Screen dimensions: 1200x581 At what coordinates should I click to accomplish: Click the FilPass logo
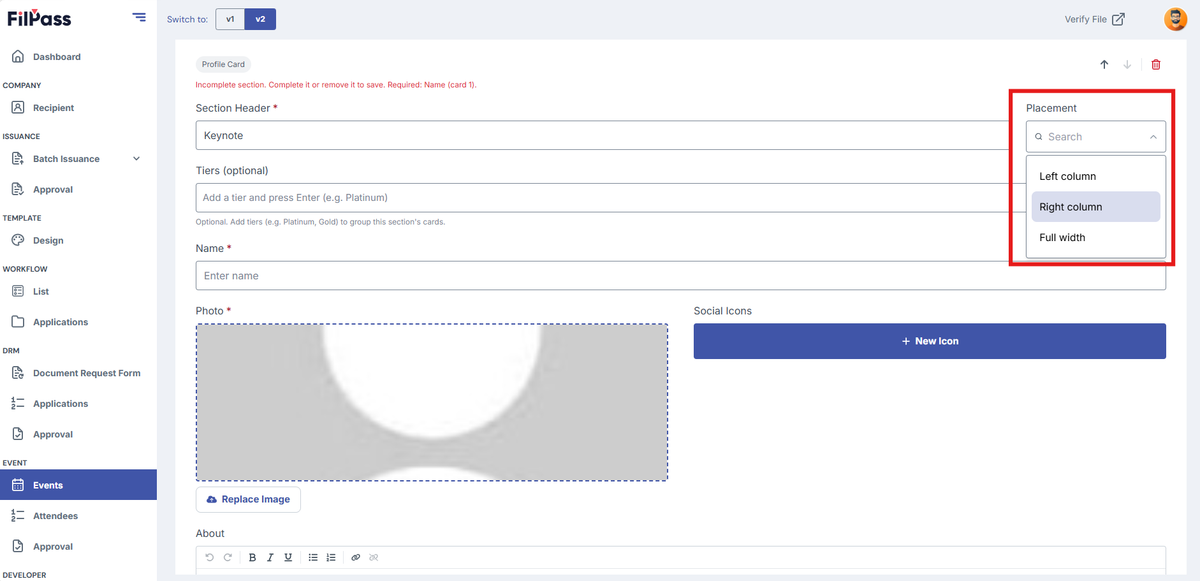coord(39,18)
